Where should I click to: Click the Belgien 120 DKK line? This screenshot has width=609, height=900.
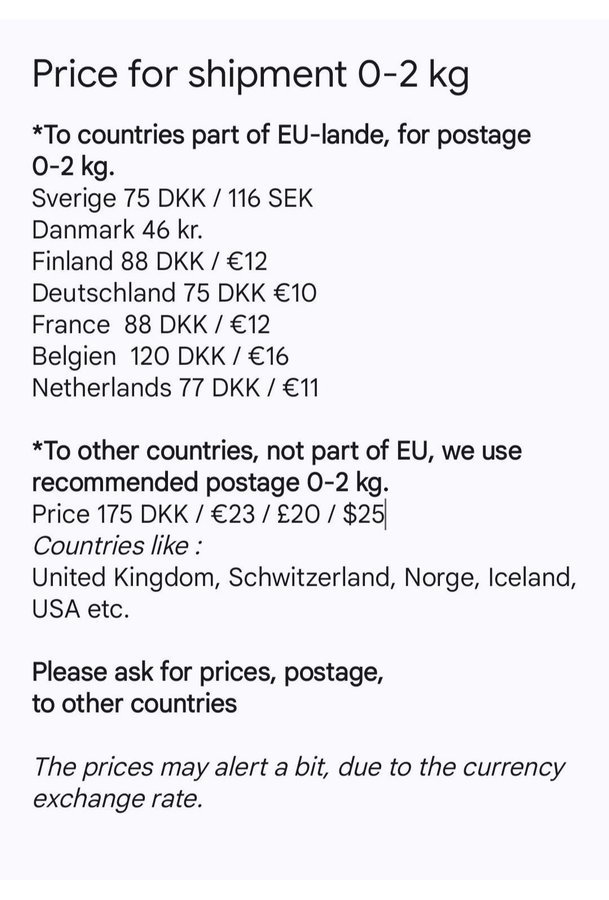pyautogui.click(x=160, y=356)
